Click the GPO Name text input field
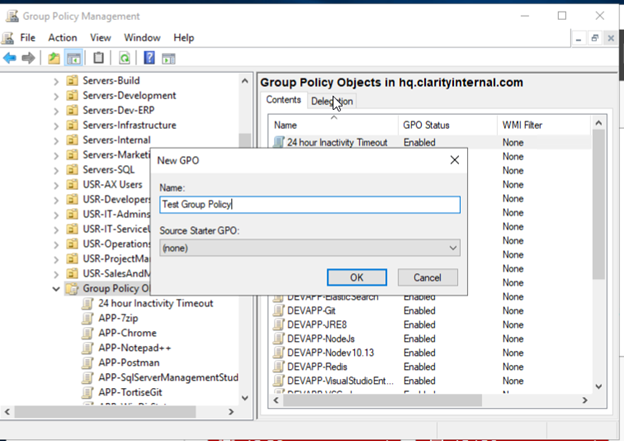 coord(310,205)
